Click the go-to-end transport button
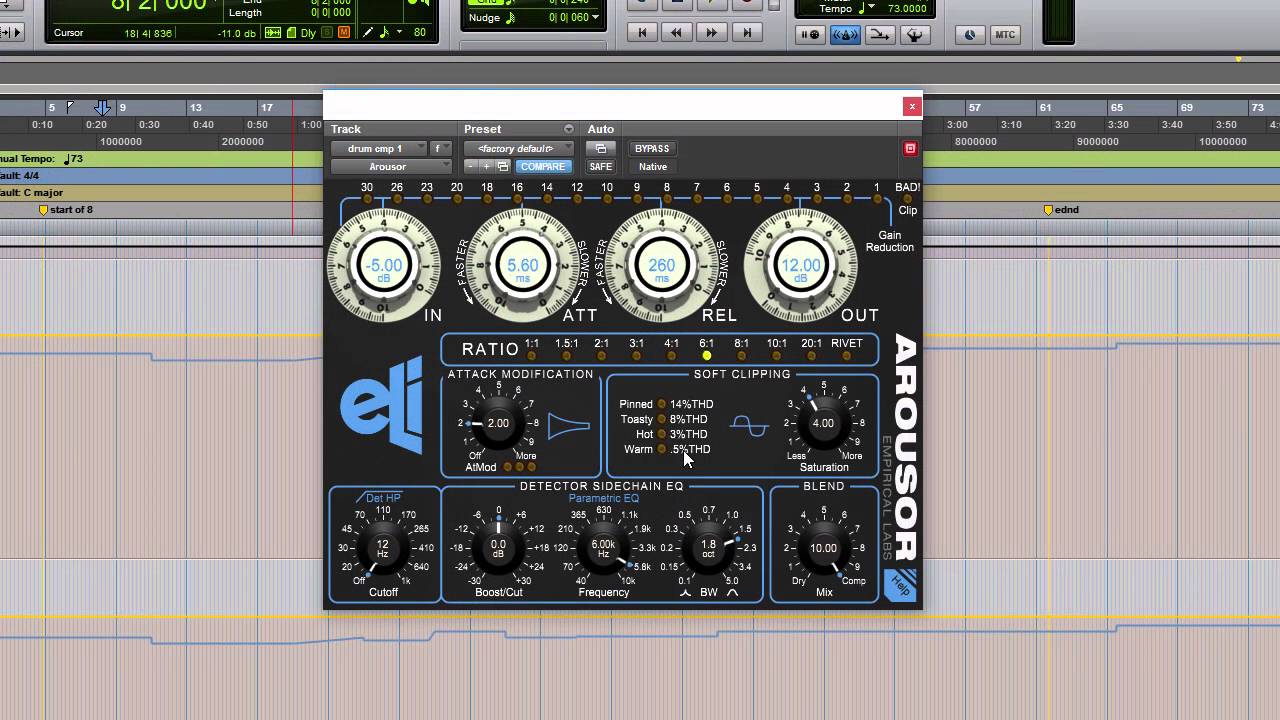 [x=746, y=33]
